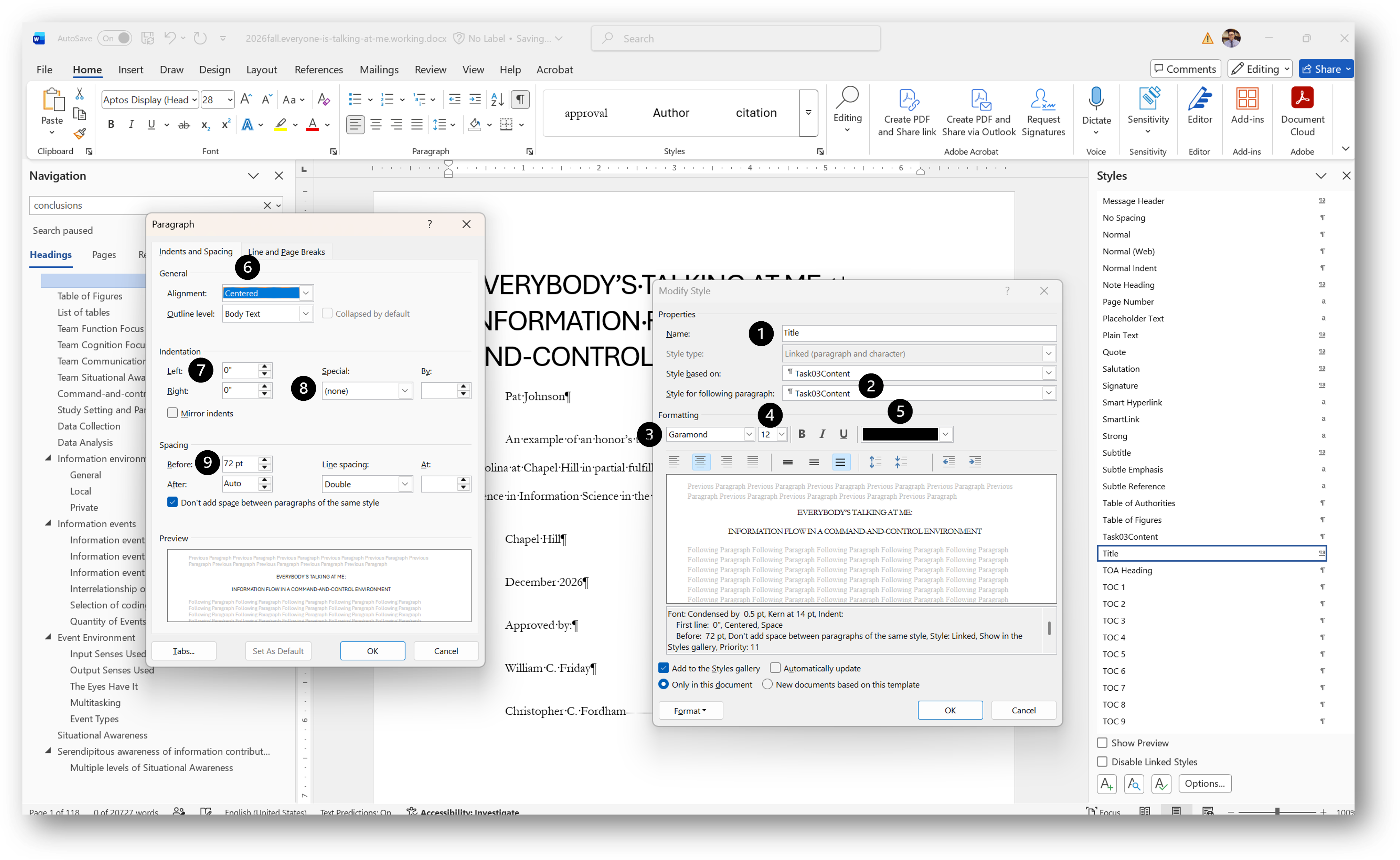The image size is (1400, 860).
Task: Click the Format Painter icon in Clipboard
Action: pos(80,134)
